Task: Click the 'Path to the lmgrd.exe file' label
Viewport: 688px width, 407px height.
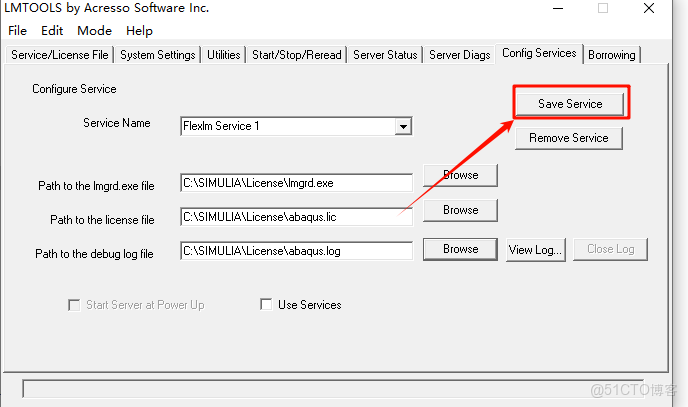Action: pos(96,186)
